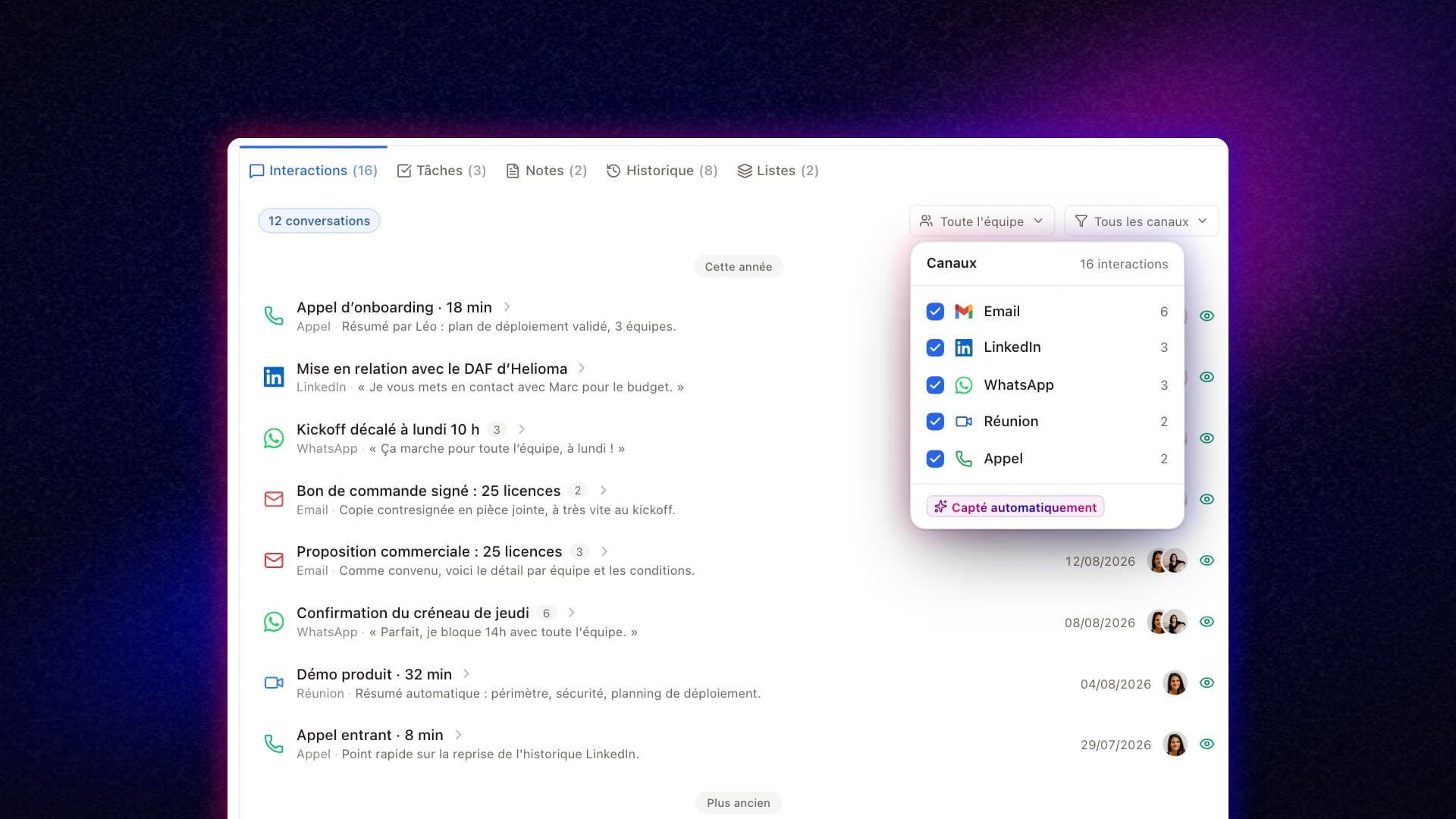Screen dimensions: 1456x819
Task: Uncheck the Email channel checkbox
Action: (x=935, y=312)
